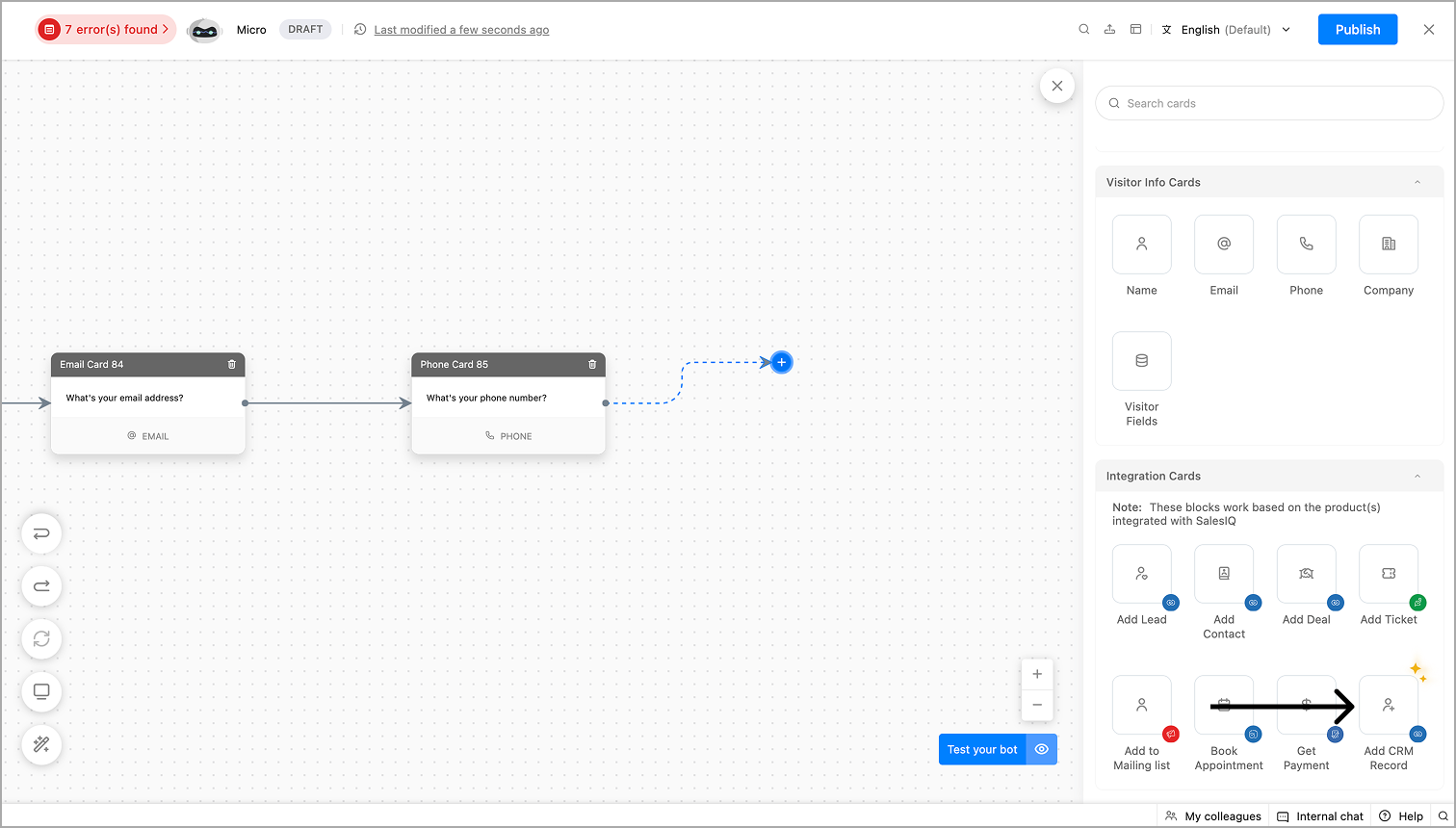Open the Last modified history link
This screenshot has height=828, width=1456.
point(461,30)
